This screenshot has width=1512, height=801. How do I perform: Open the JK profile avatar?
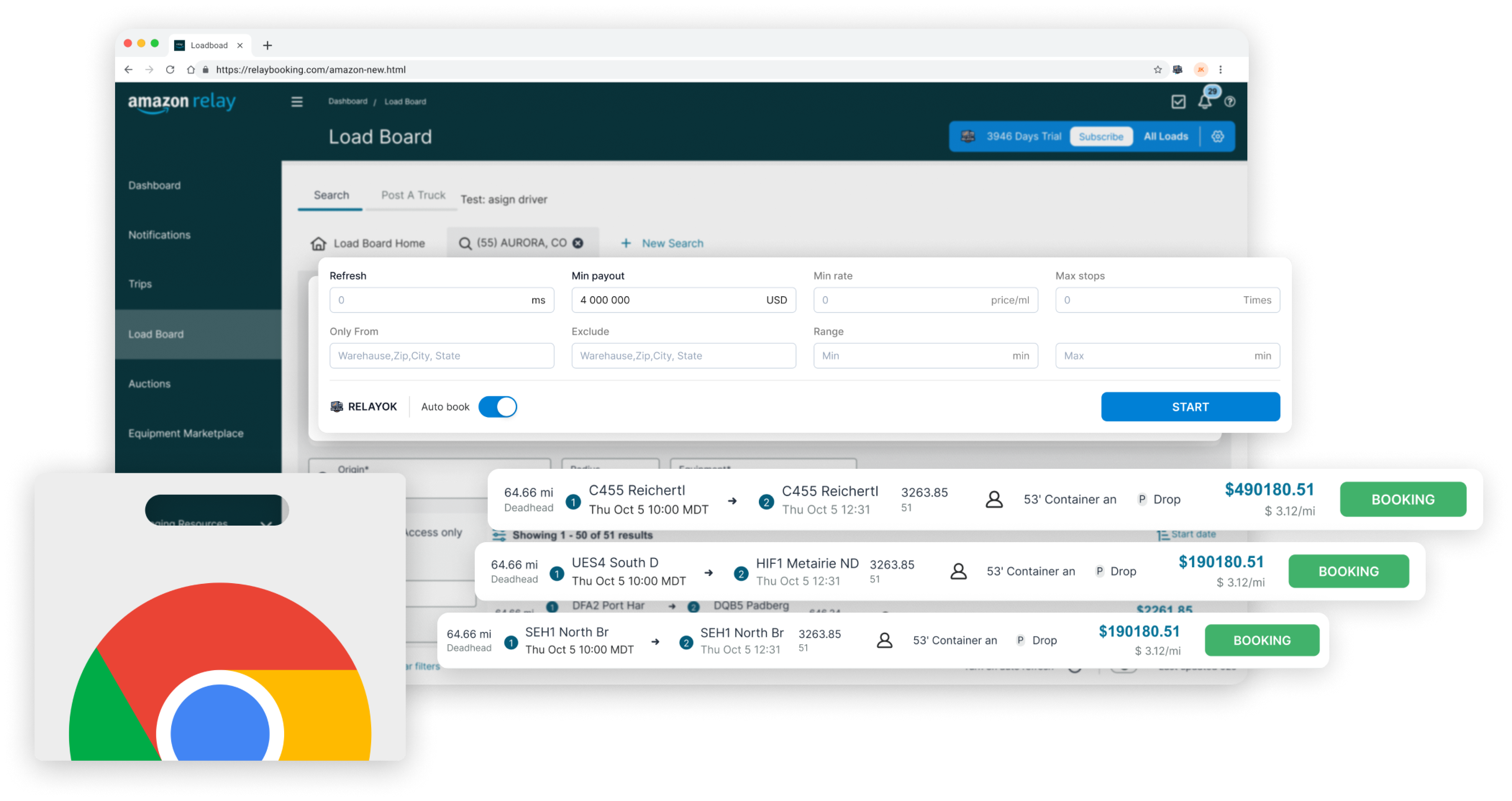point(1201,69)
